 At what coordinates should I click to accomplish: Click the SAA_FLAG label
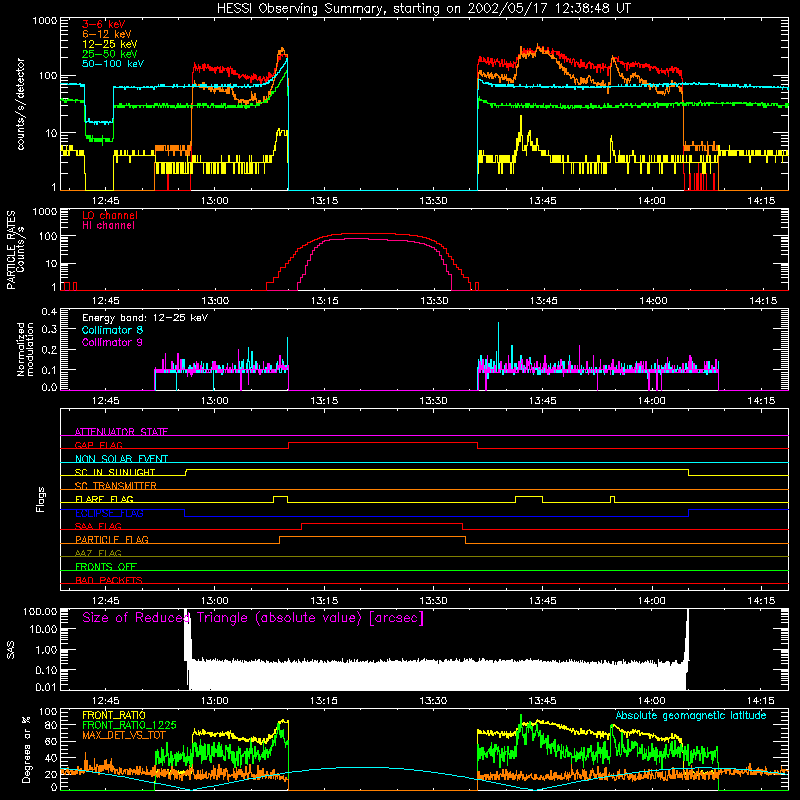click(98, 526)
